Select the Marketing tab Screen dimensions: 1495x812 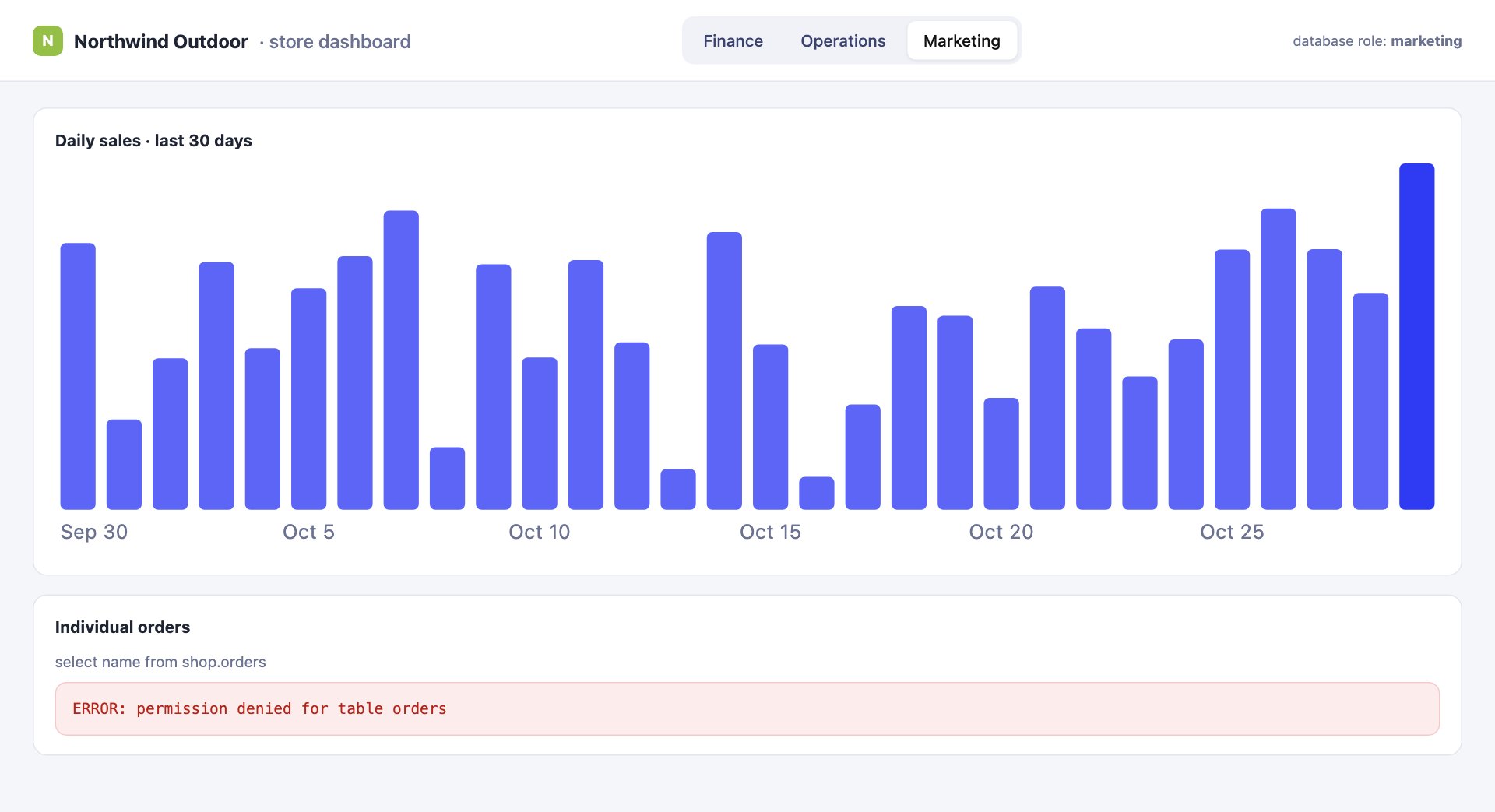pyautogui.click(x=962, y=41)
